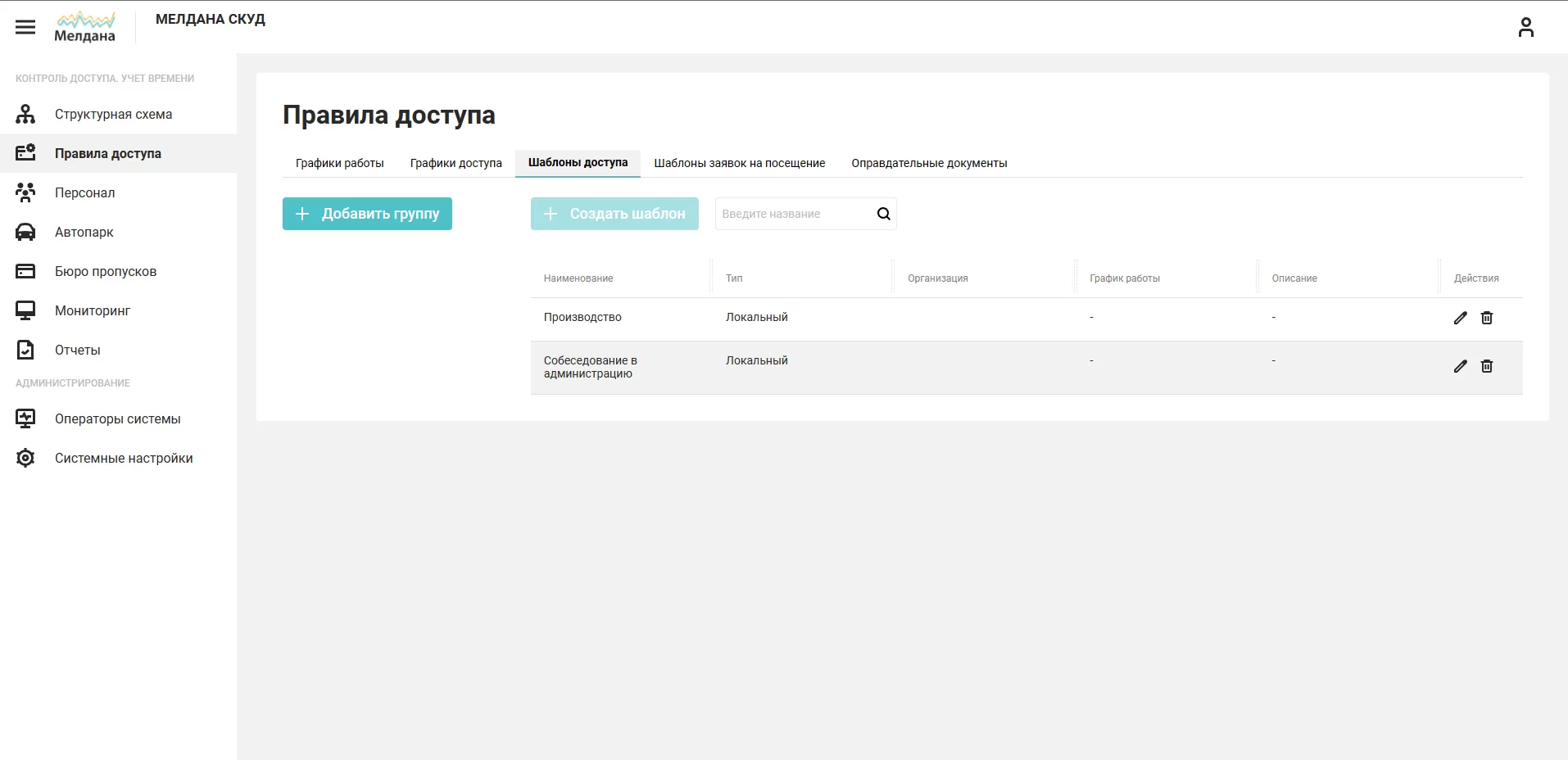Open the user profile icon

[x=1525, y=27]
